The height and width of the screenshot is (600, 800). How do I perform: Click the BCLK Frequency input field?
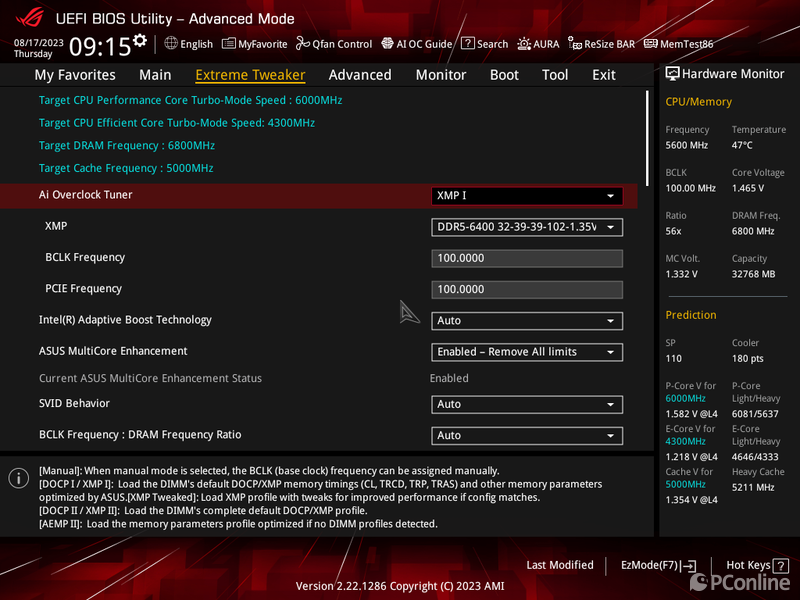pyautogui.click(x=527, y=258)
